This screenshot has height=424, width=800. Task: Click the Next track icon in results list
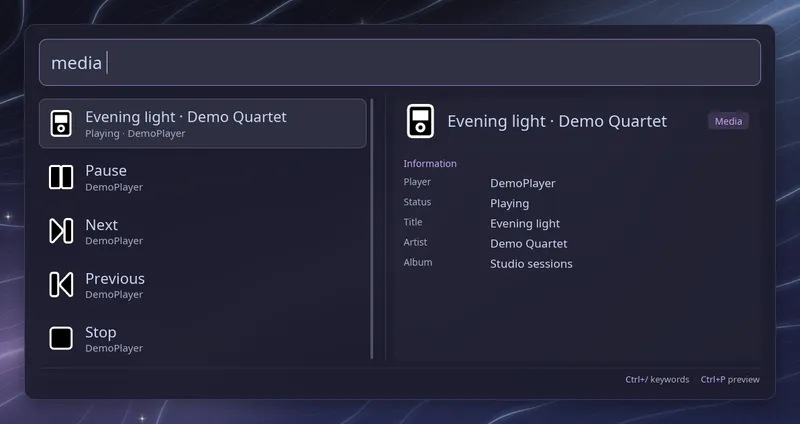(61, 231)
